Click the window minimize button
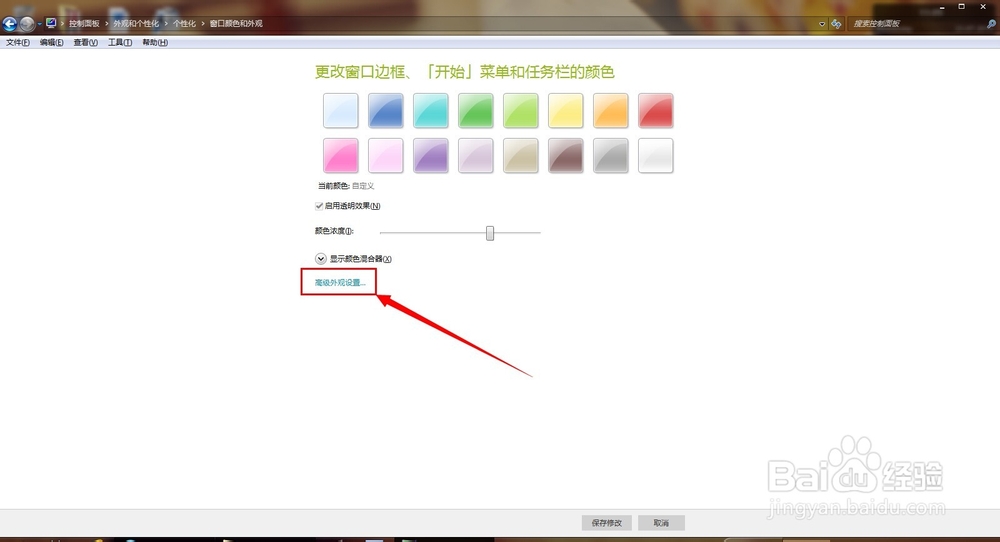This screenshot has width=1000, height=542. coord(942,7)
